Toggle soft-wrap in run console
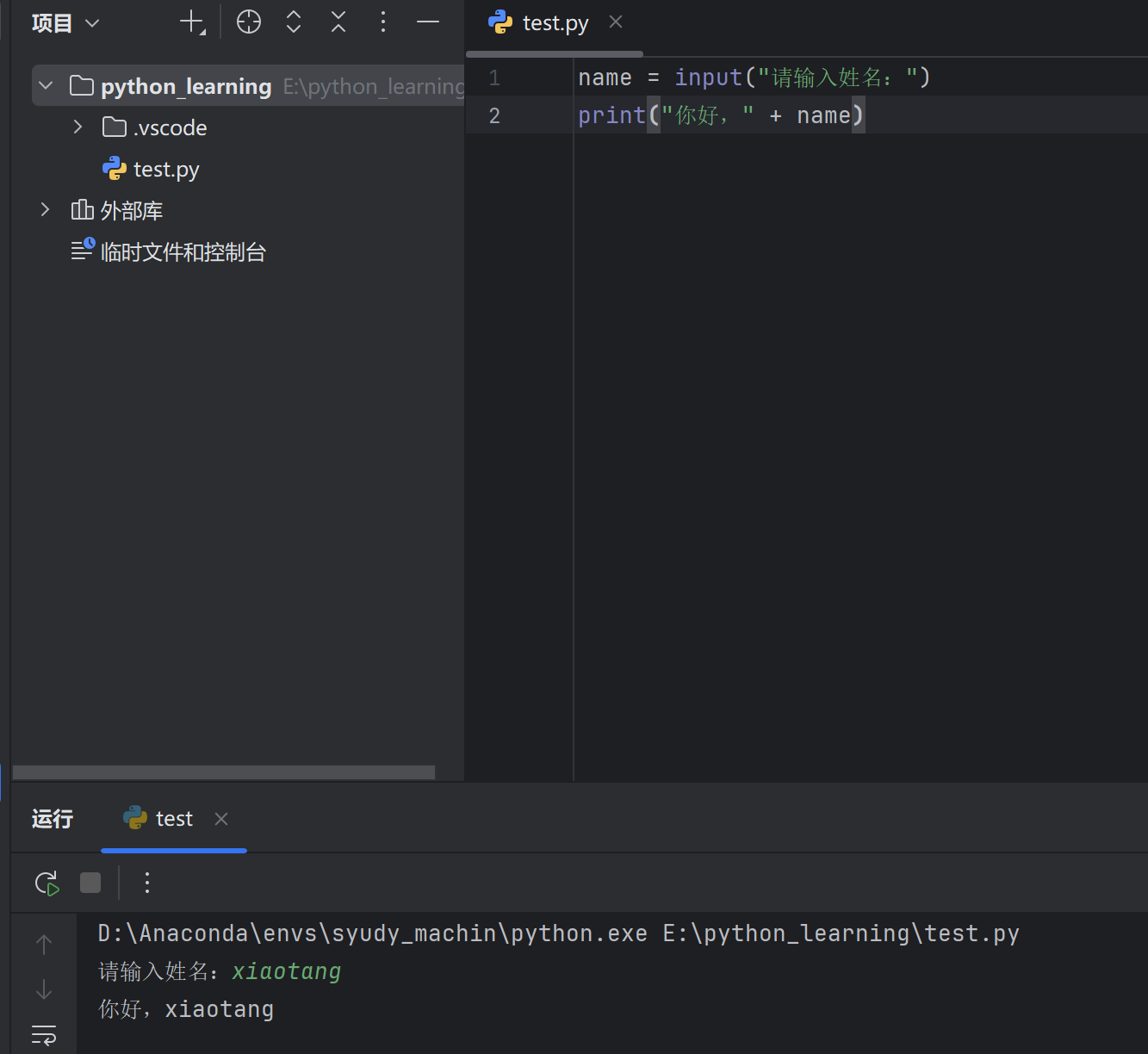This screenshot has height=1054, width=1148. 44,1034
